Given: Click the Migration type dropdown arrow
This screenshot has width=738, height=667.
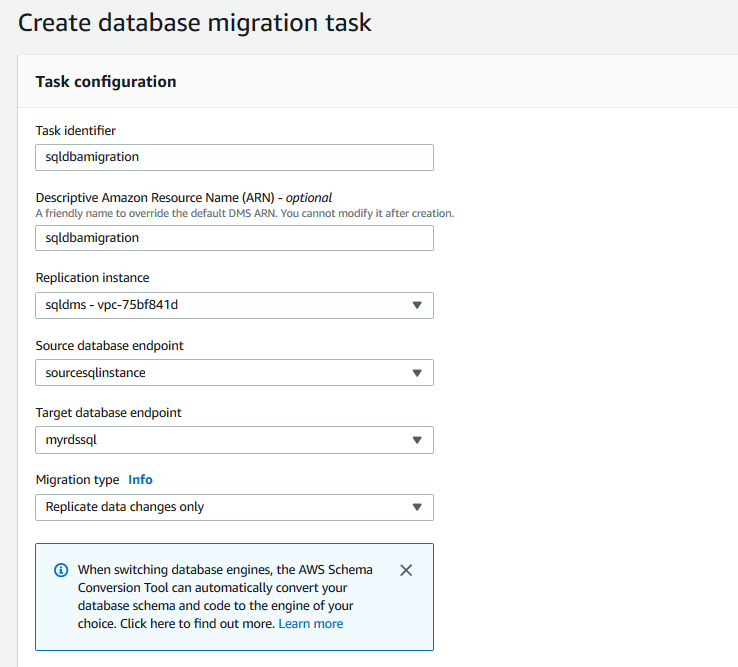Looking at the screenshot, I should click(x=417, y=507).
